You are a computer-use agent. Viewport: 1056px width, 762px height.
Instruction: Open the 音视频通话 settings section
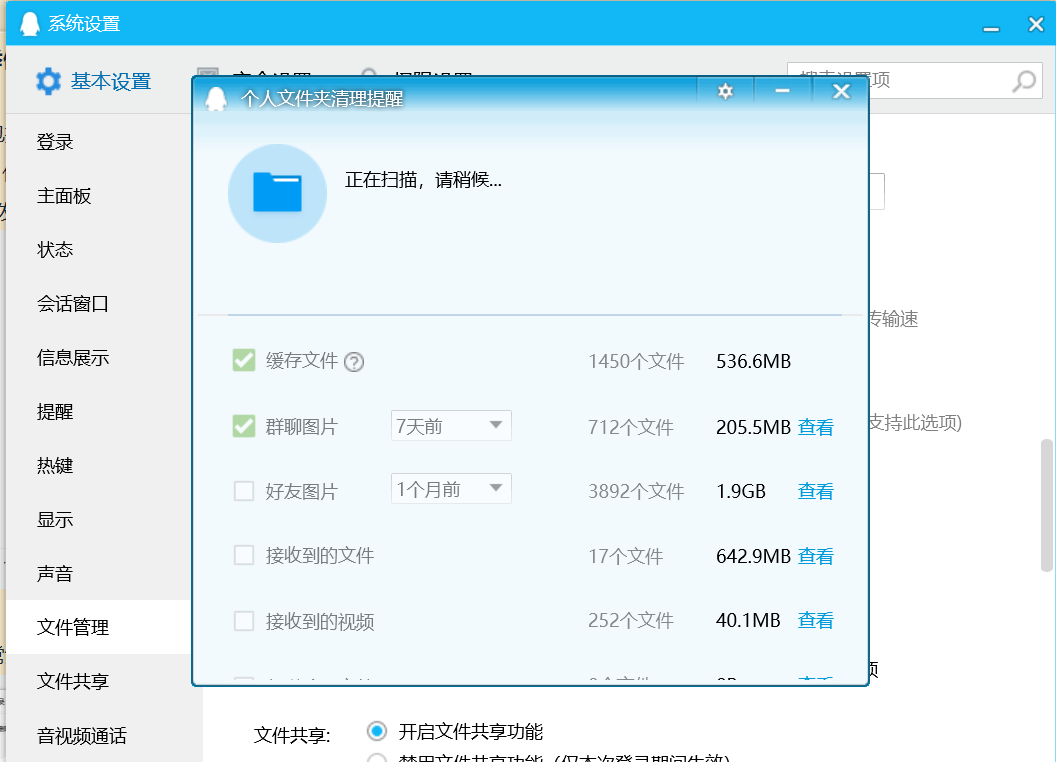[x=81, y=735]
